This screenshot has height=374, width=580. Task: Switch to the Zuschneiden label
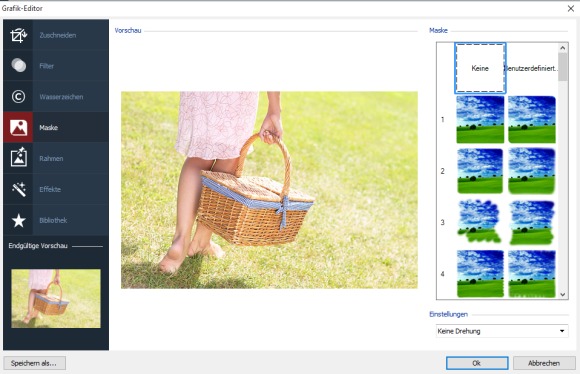click(58, 35)
